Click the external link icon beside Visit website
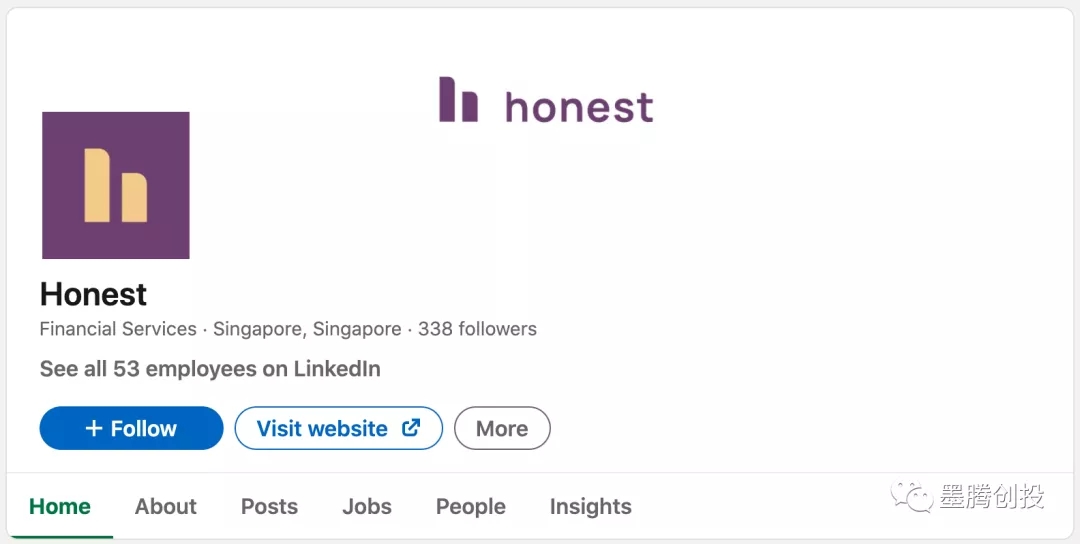This screenshot has height=544, width=1080. (410, 428)
